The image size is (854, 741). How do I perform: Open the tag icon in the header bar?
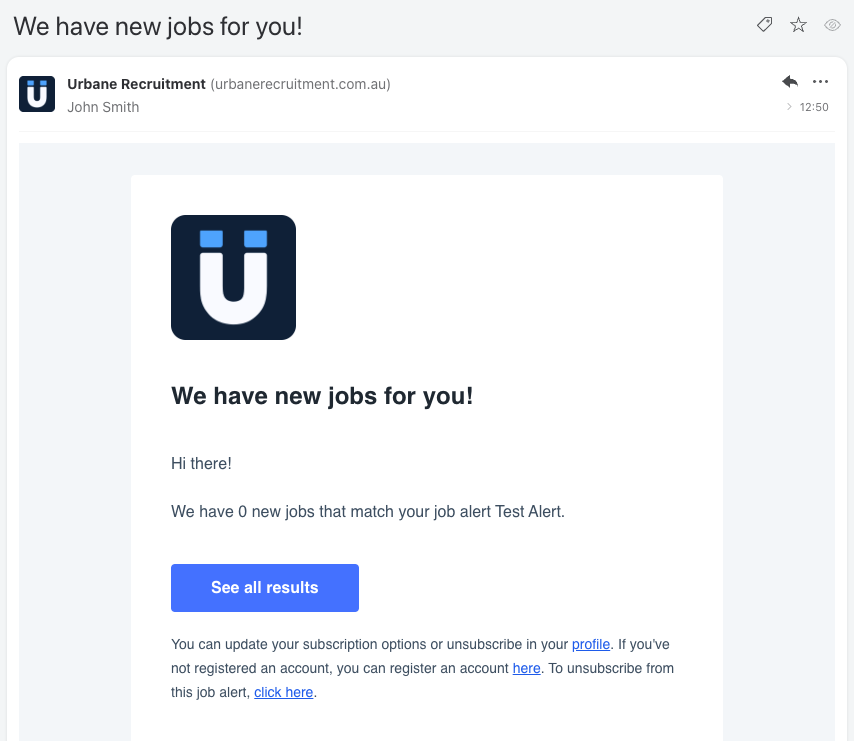point(764,24)
